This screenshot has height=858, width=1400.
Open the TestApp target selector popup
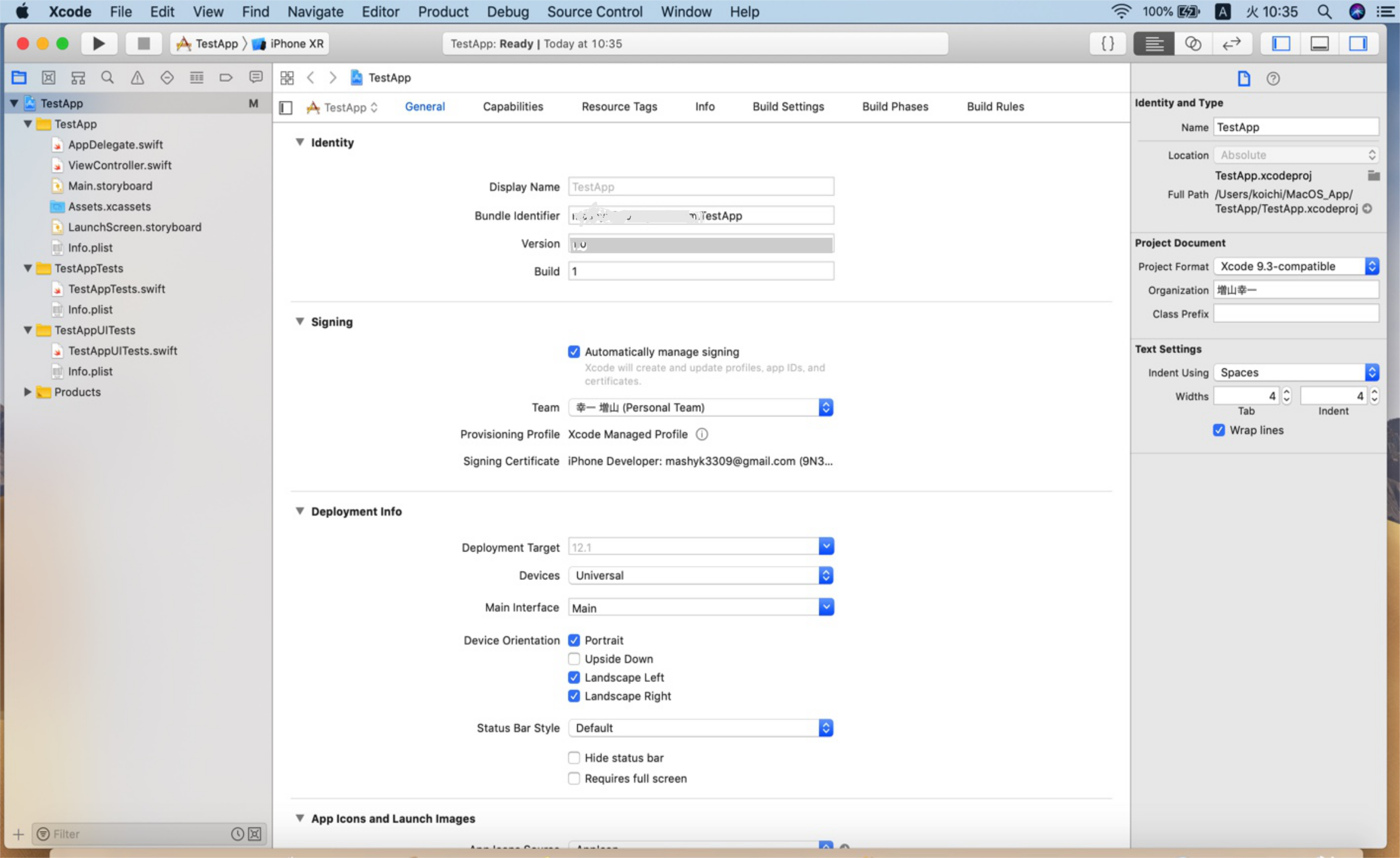tap(342, 107)
